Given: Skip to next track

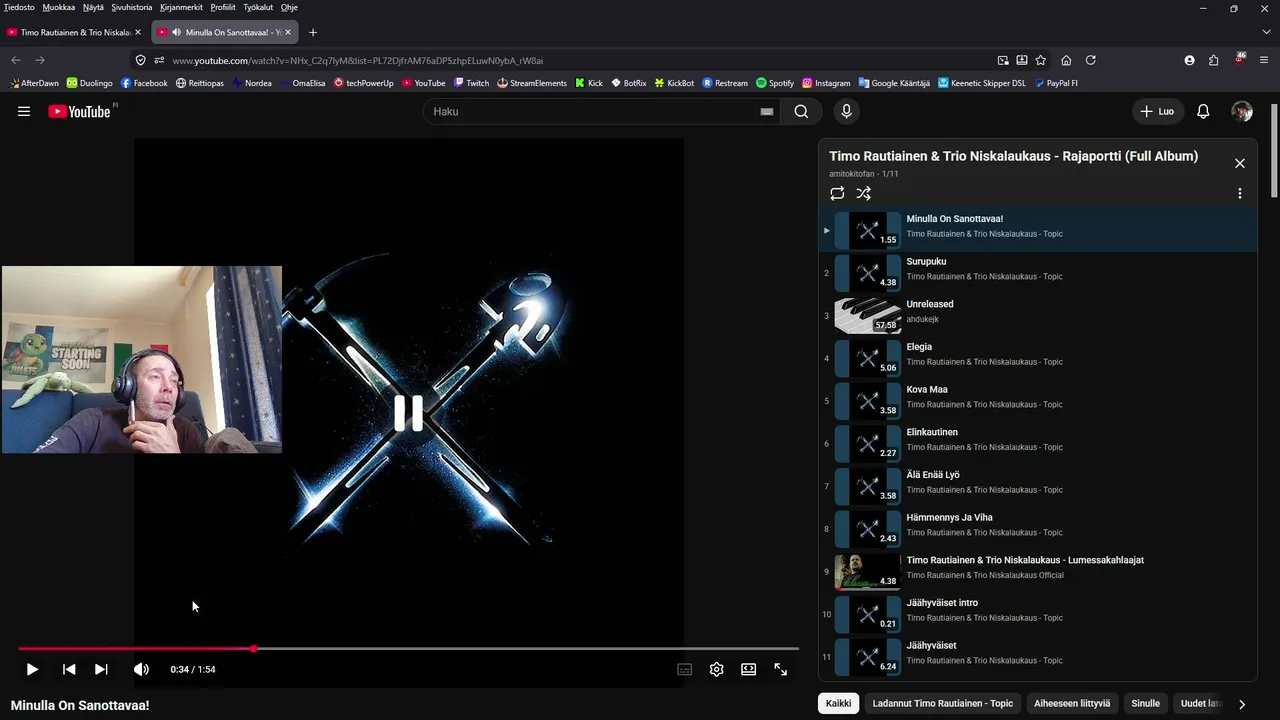Looking at the screenshot, I should tap(101, 669).
